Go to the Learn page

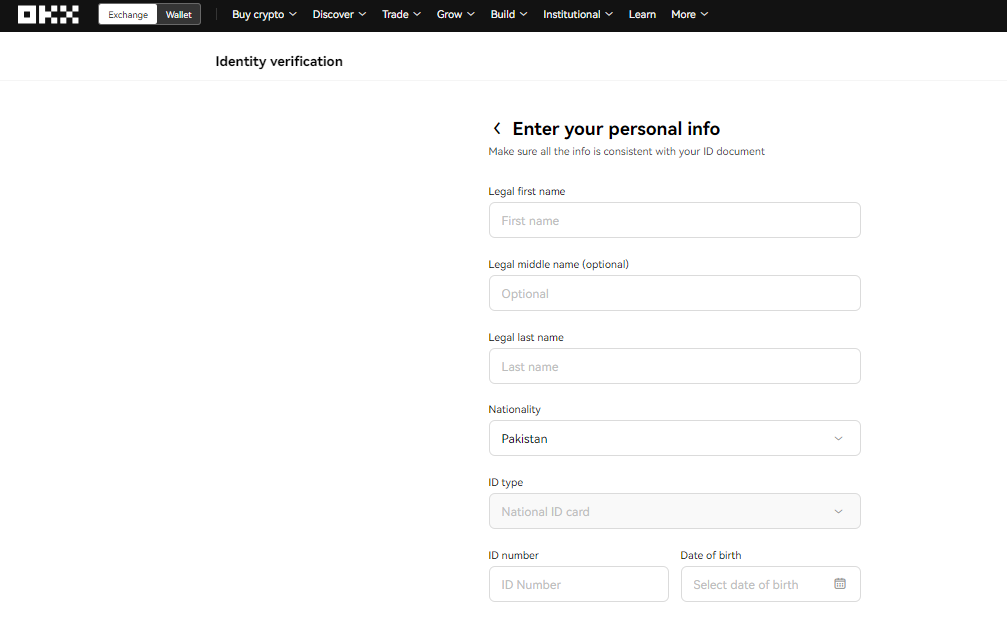click(x=642, y=14)
